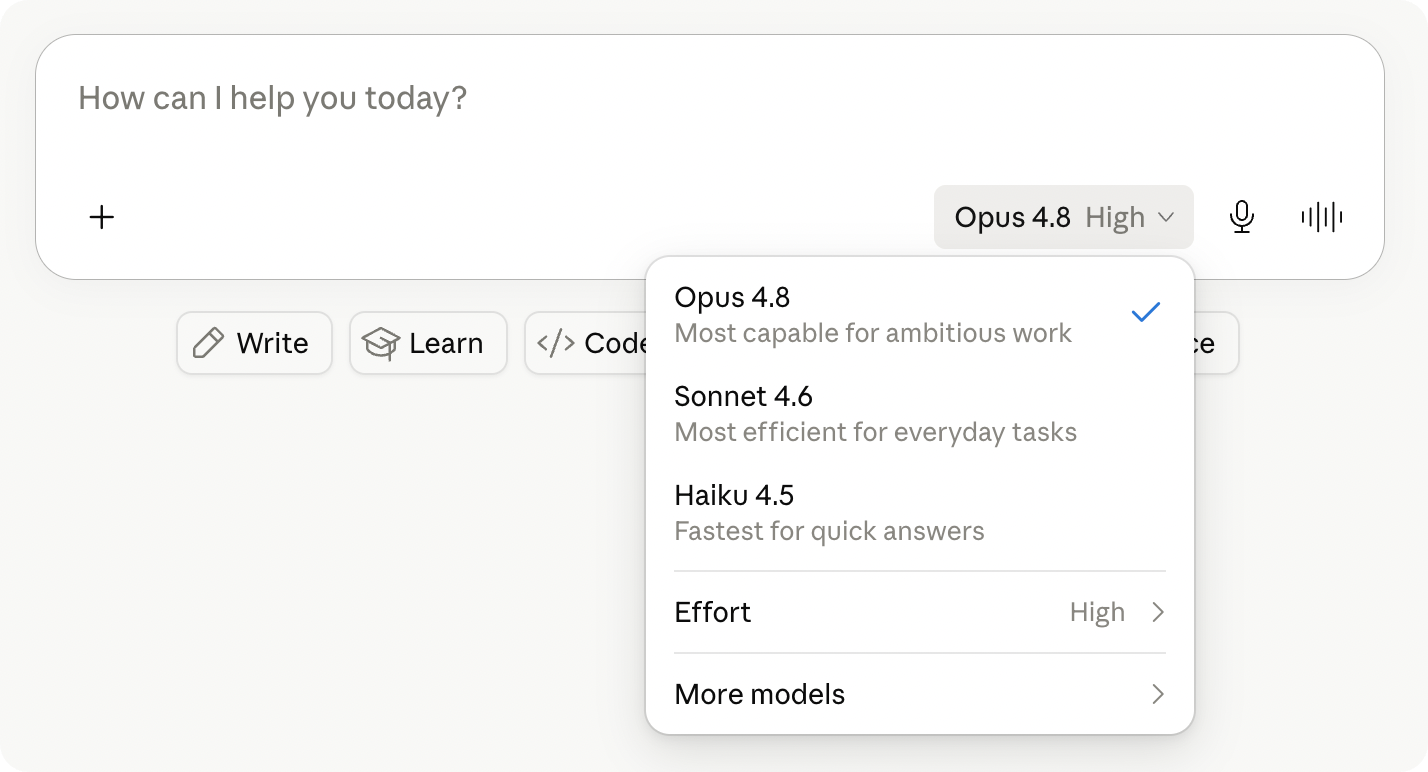Start dictation with the microphone icon
The image size is (1428, 772).
point(1241,217)
